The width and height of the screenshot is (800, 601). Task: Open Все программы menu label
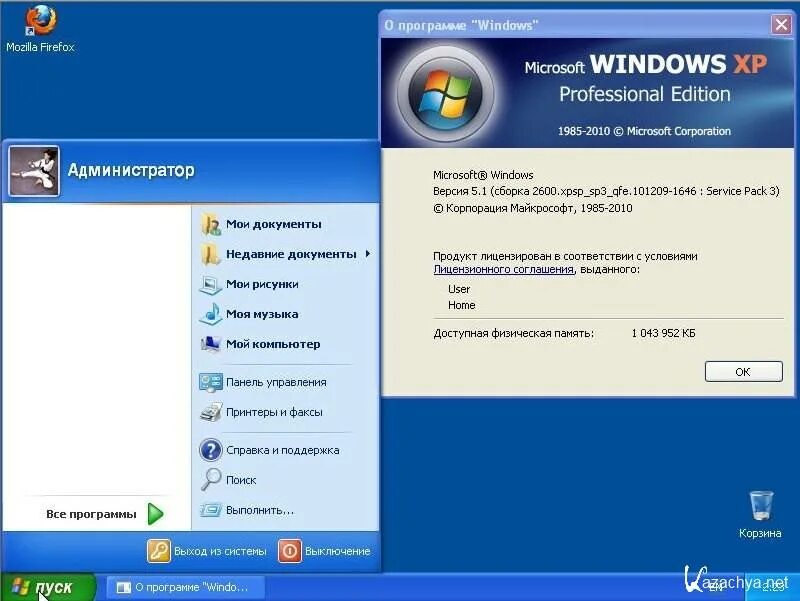click(x=91, y=514)
